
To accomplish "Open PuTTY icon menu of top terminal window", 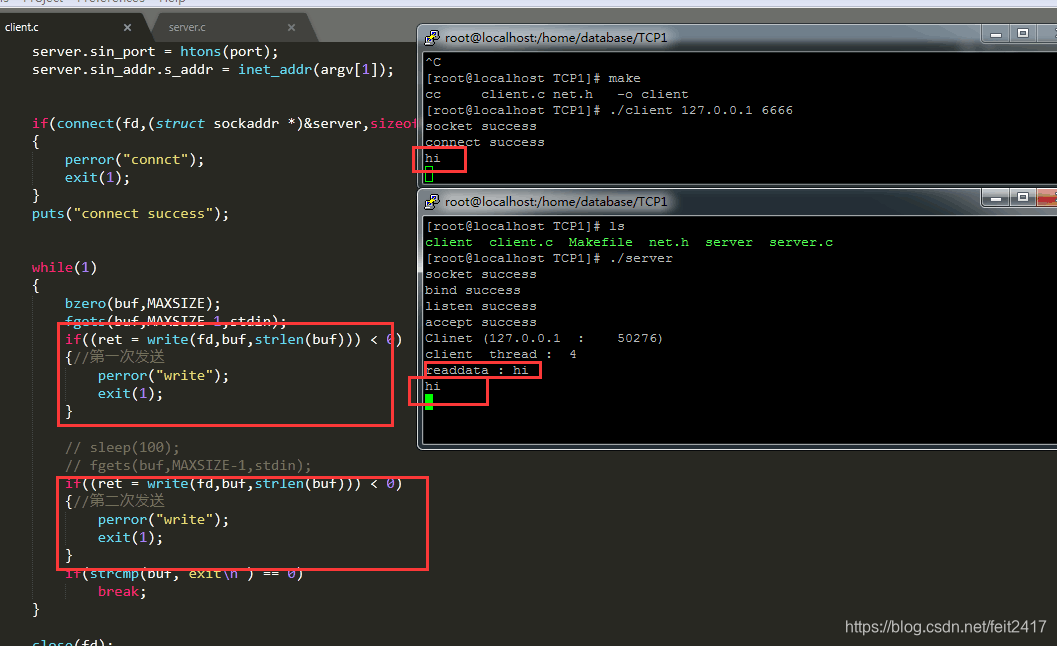I will click(x=431, y=38).
